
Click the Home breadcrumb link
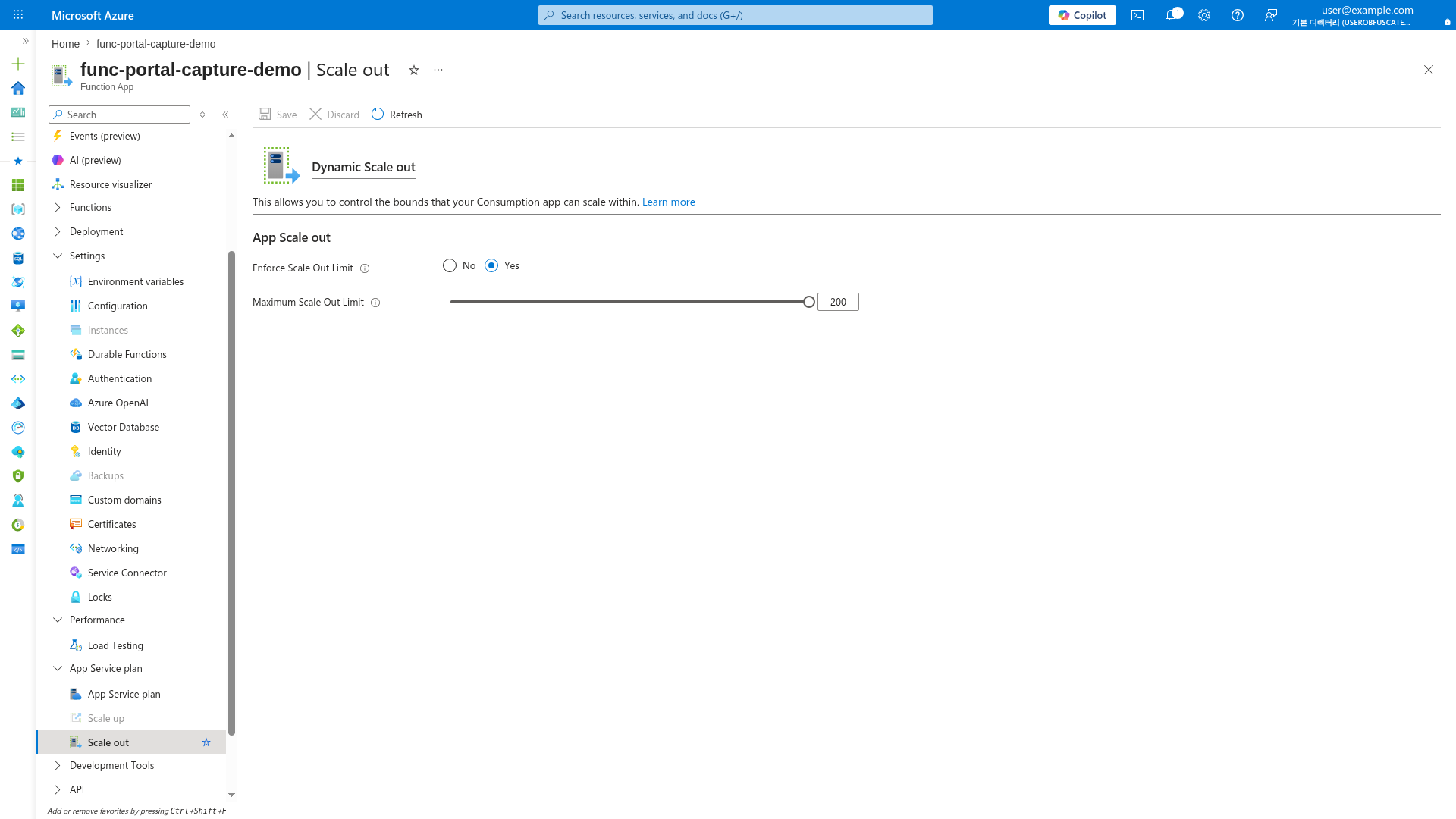point(65,44)
